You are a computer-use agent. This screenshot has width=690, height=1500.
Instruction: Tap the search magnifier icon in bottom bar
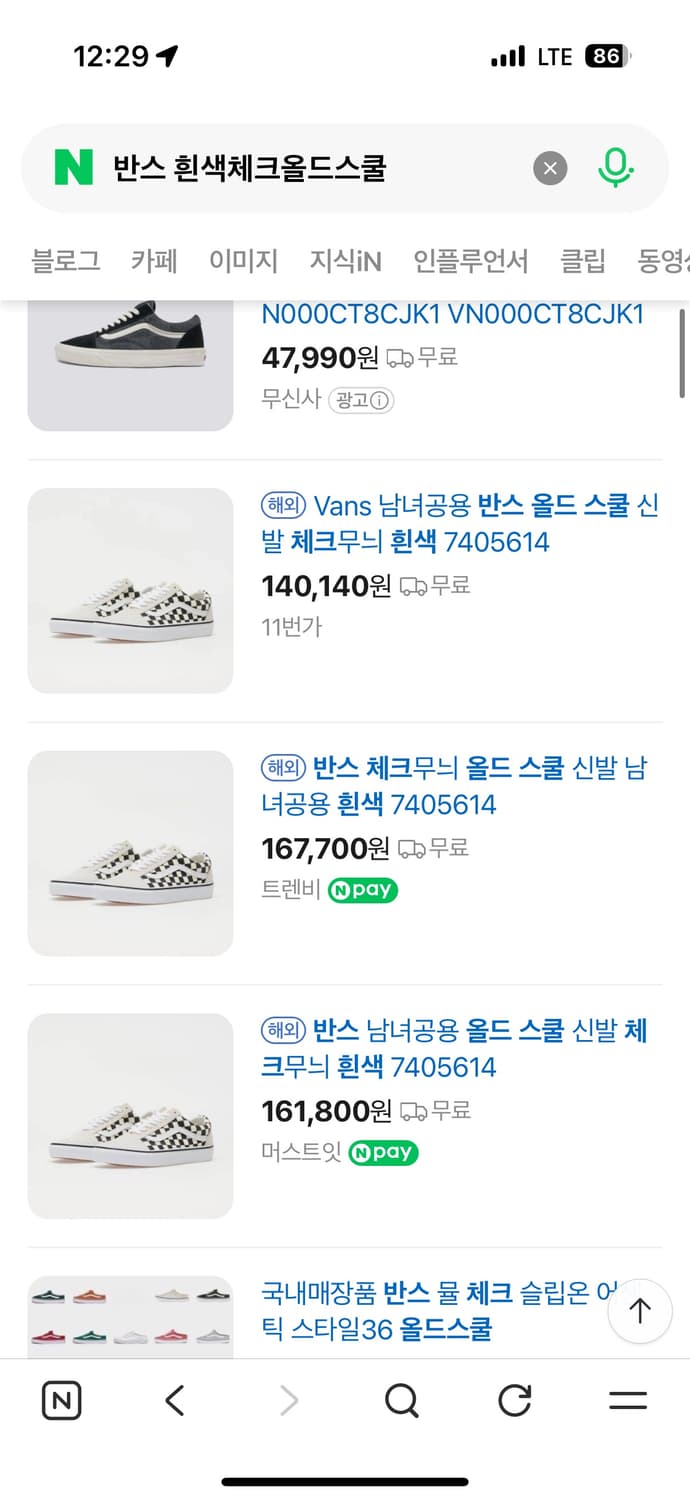click(401, 1400)
